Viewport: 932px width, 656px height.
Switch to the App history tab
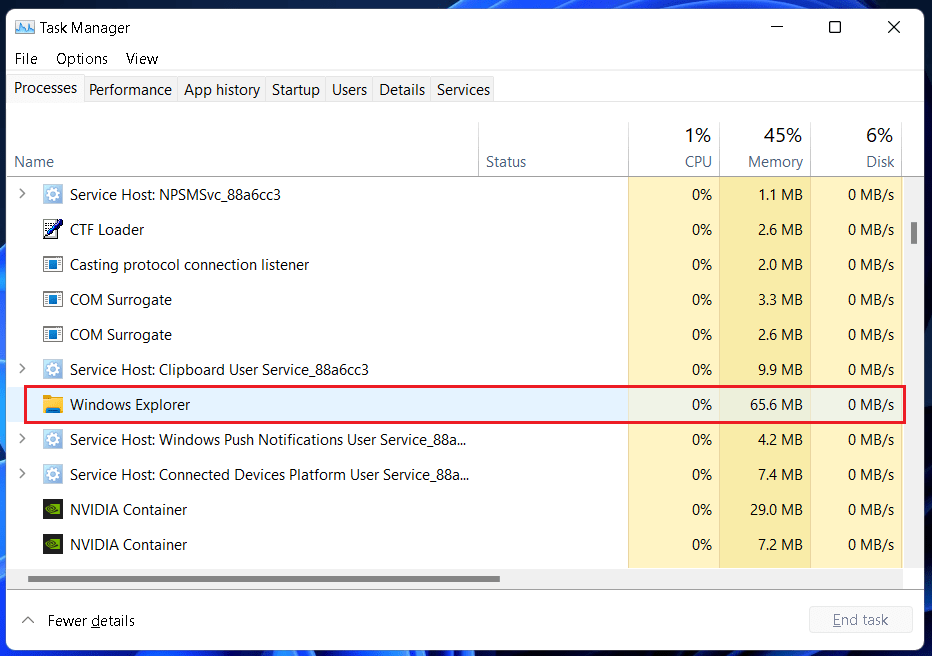coord(222,90)
